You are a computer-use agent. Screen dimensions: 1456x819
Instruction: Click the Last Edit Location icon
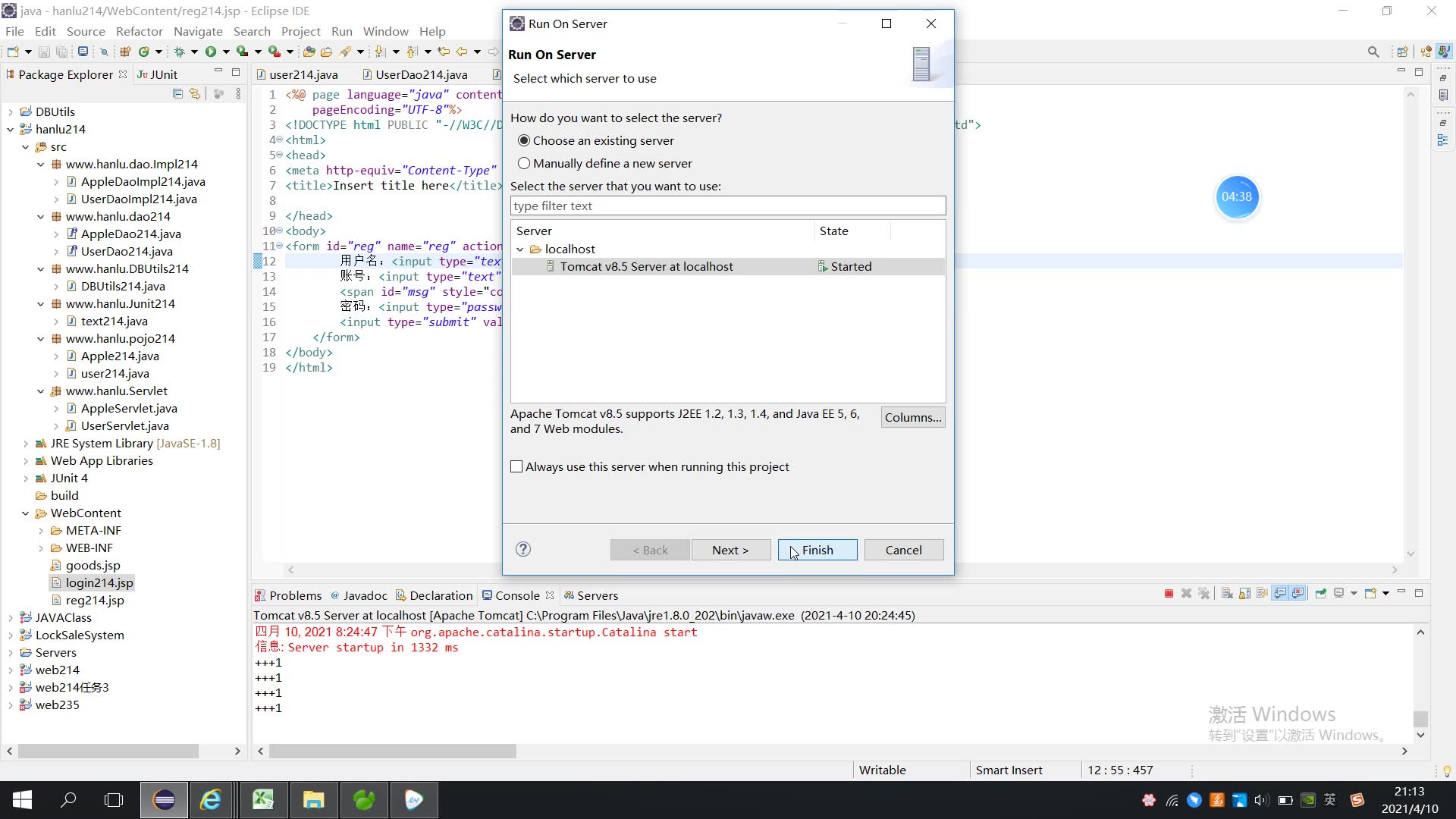coord(444,52)
